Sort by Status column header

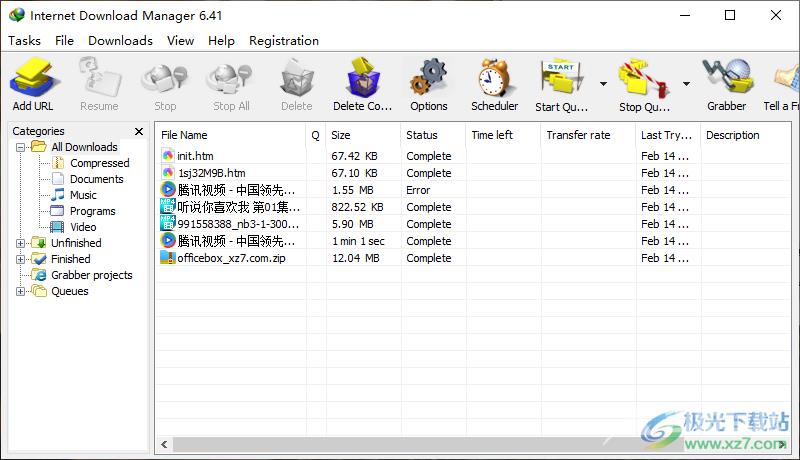(433, 135)
